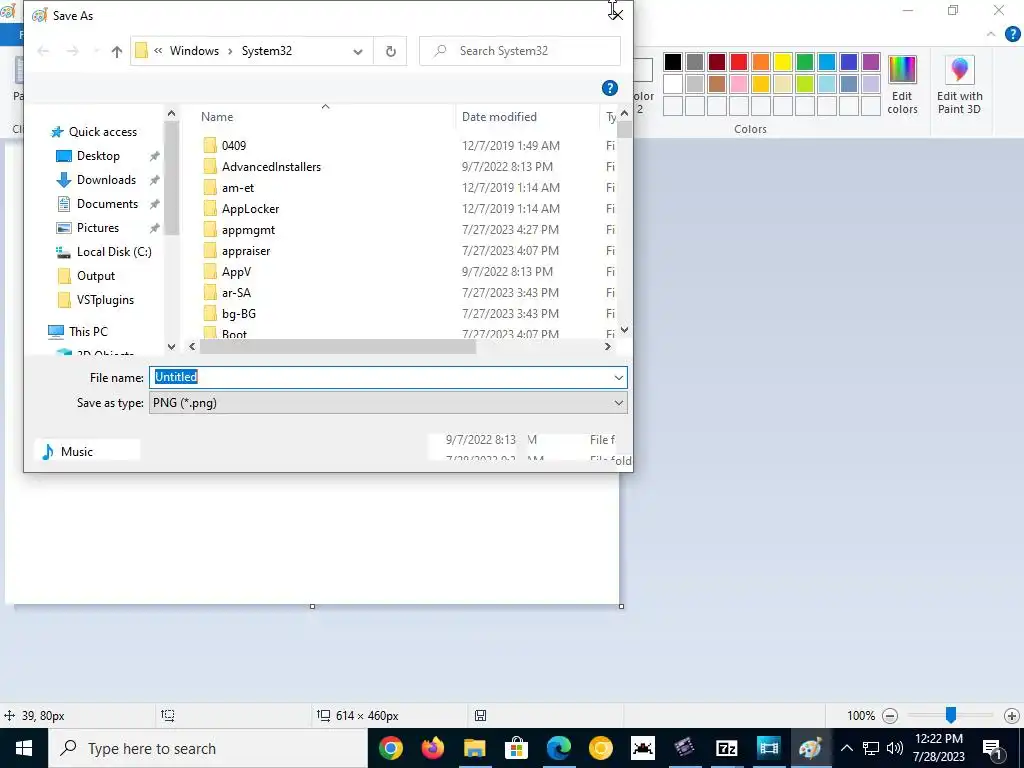Viewport: 1024px width, 768px height.
Task: Open Microsoft Store from taskbar
Action: [517, 748]
